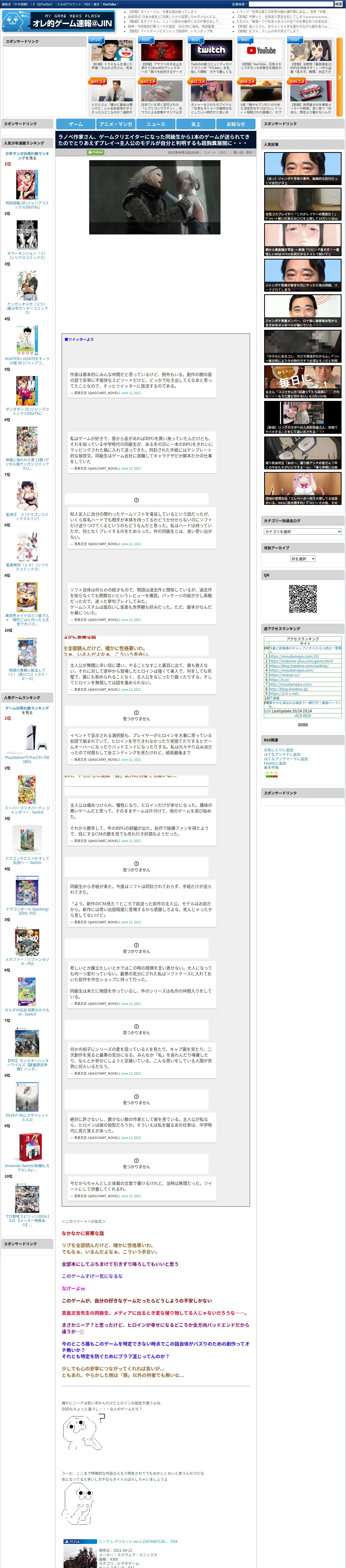Click the オレ的ゲーム速報@JIN site logo
Screen dimensions: 346x1568
click(x=59, y=21)
